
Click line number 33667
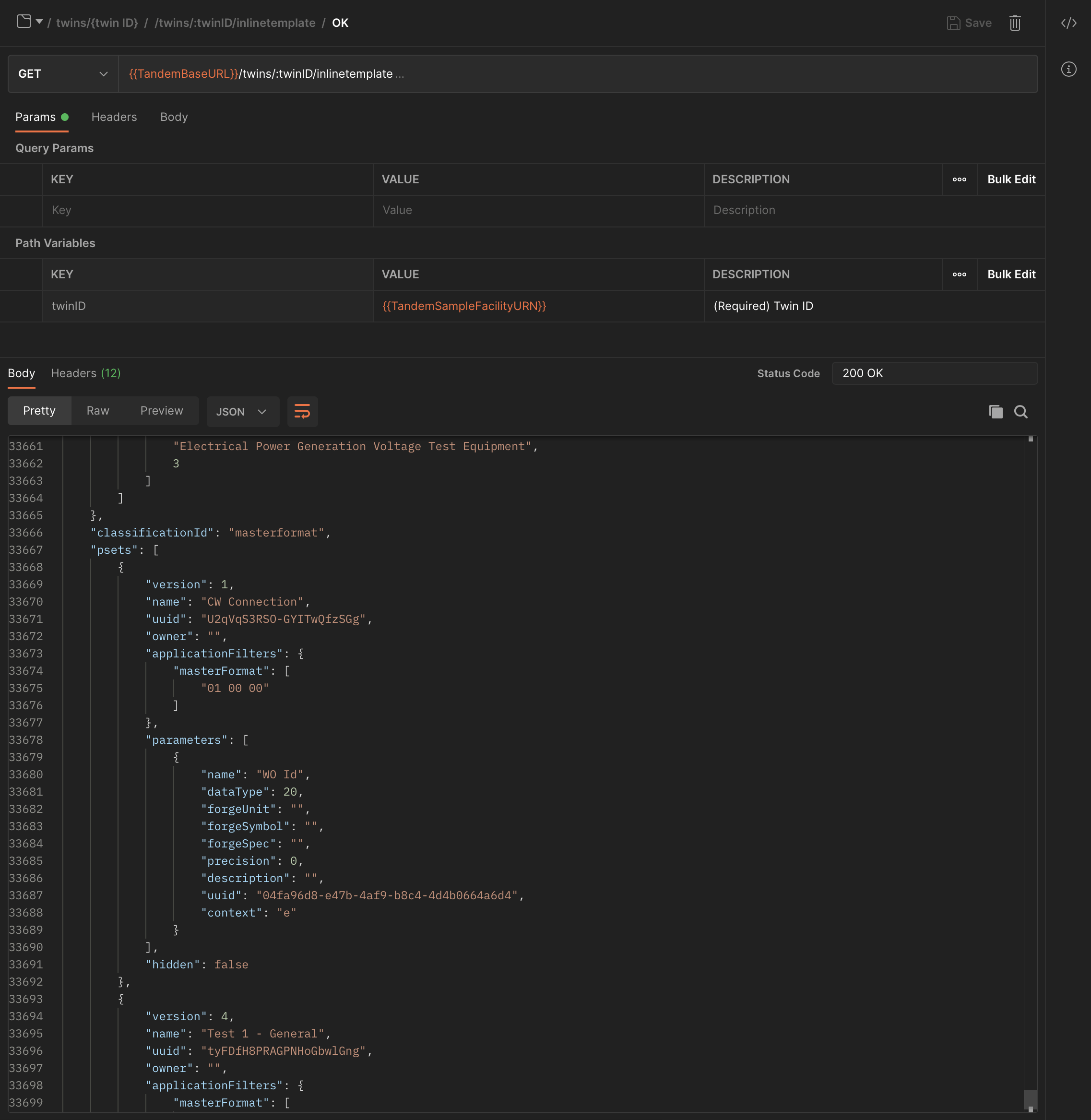tap(26, 549)
